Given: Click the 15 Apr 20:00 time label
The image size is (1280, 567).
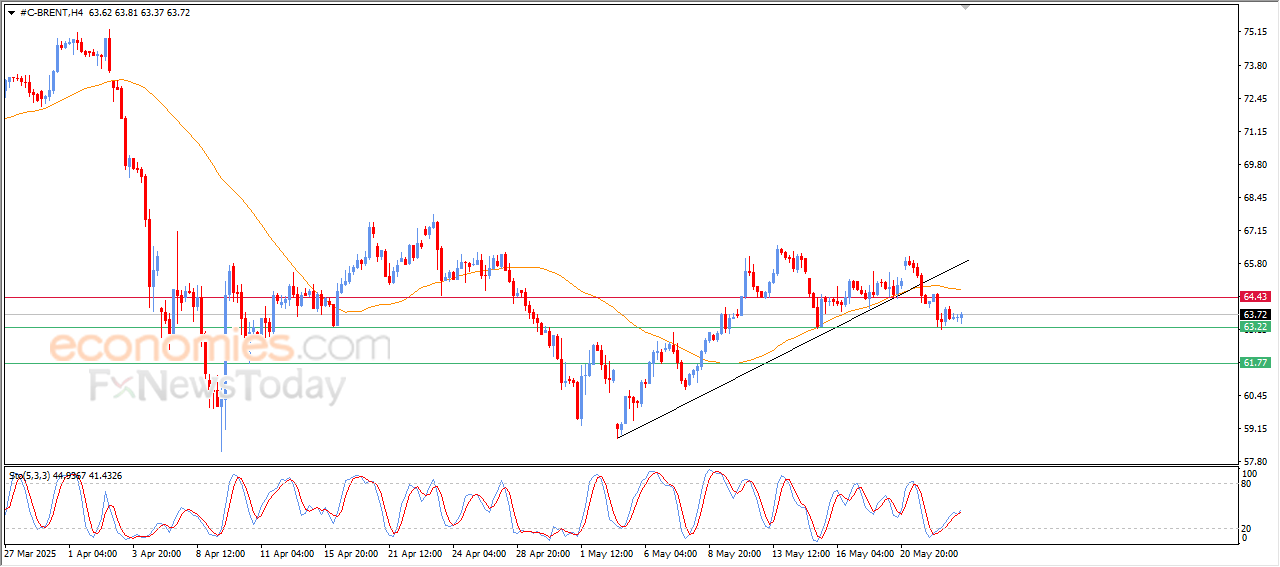Looking at the screenshot, I should (351, 553).
